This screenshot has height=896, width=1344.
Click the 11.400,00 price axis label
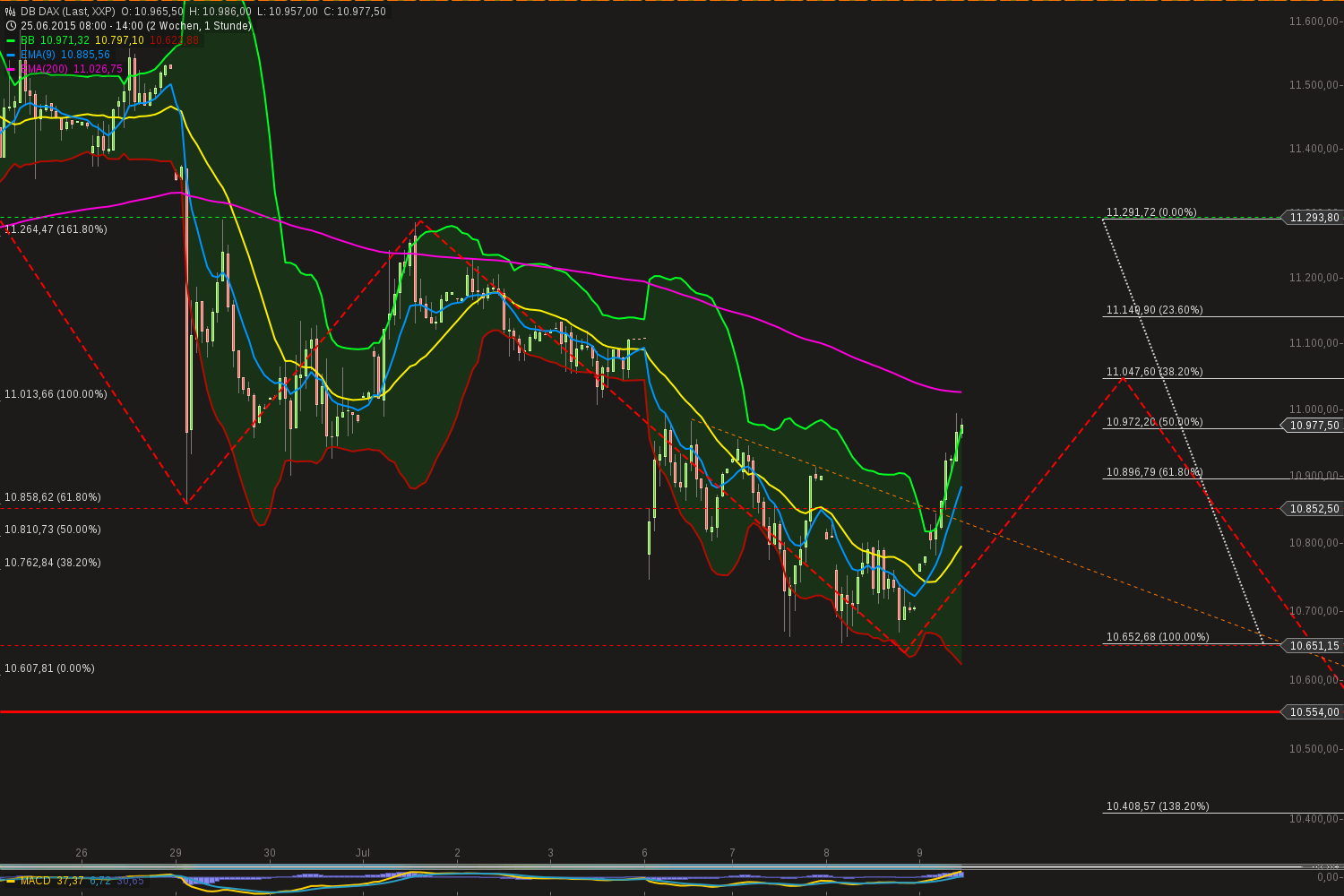pyautogui.click(x=1314, y=149)
